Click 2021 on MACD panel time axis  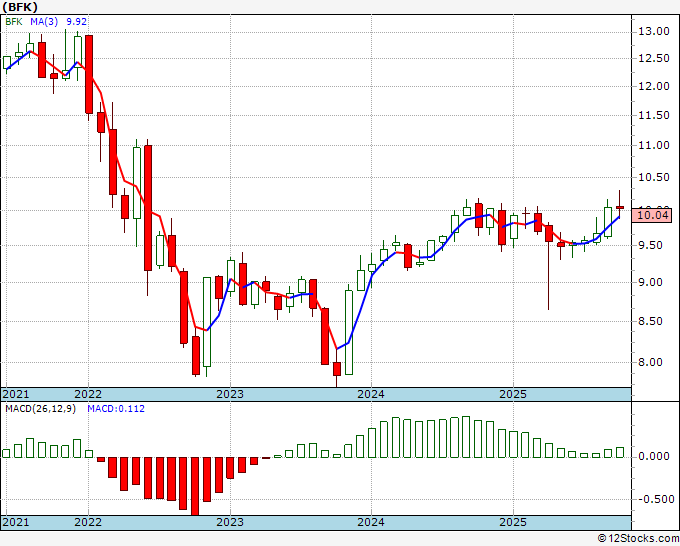[16, 522]
